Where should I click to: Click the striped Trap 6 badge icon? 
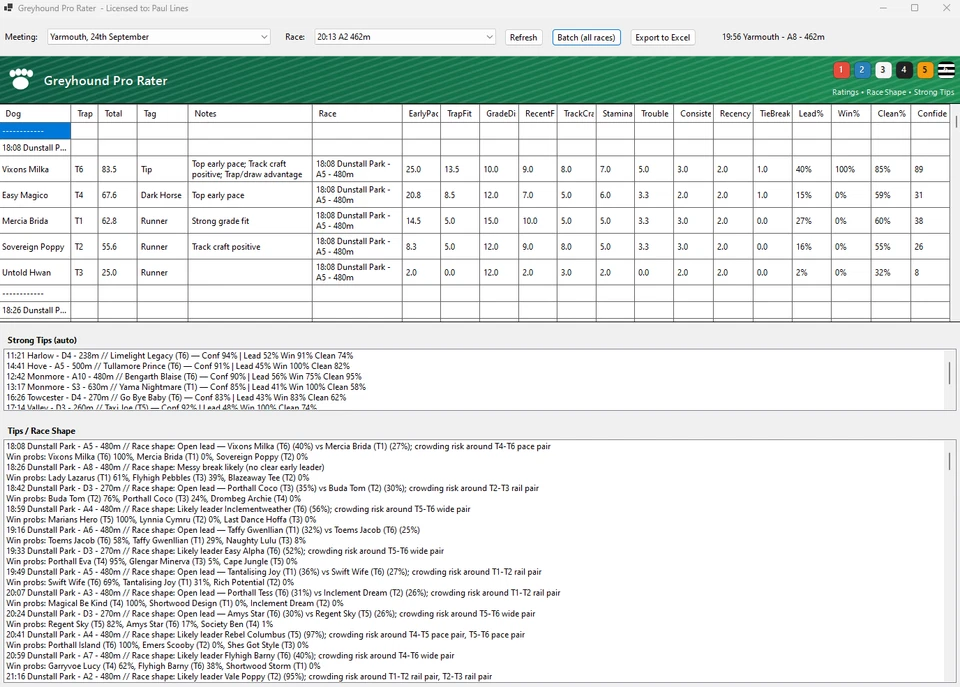click(x=945, y=70)
